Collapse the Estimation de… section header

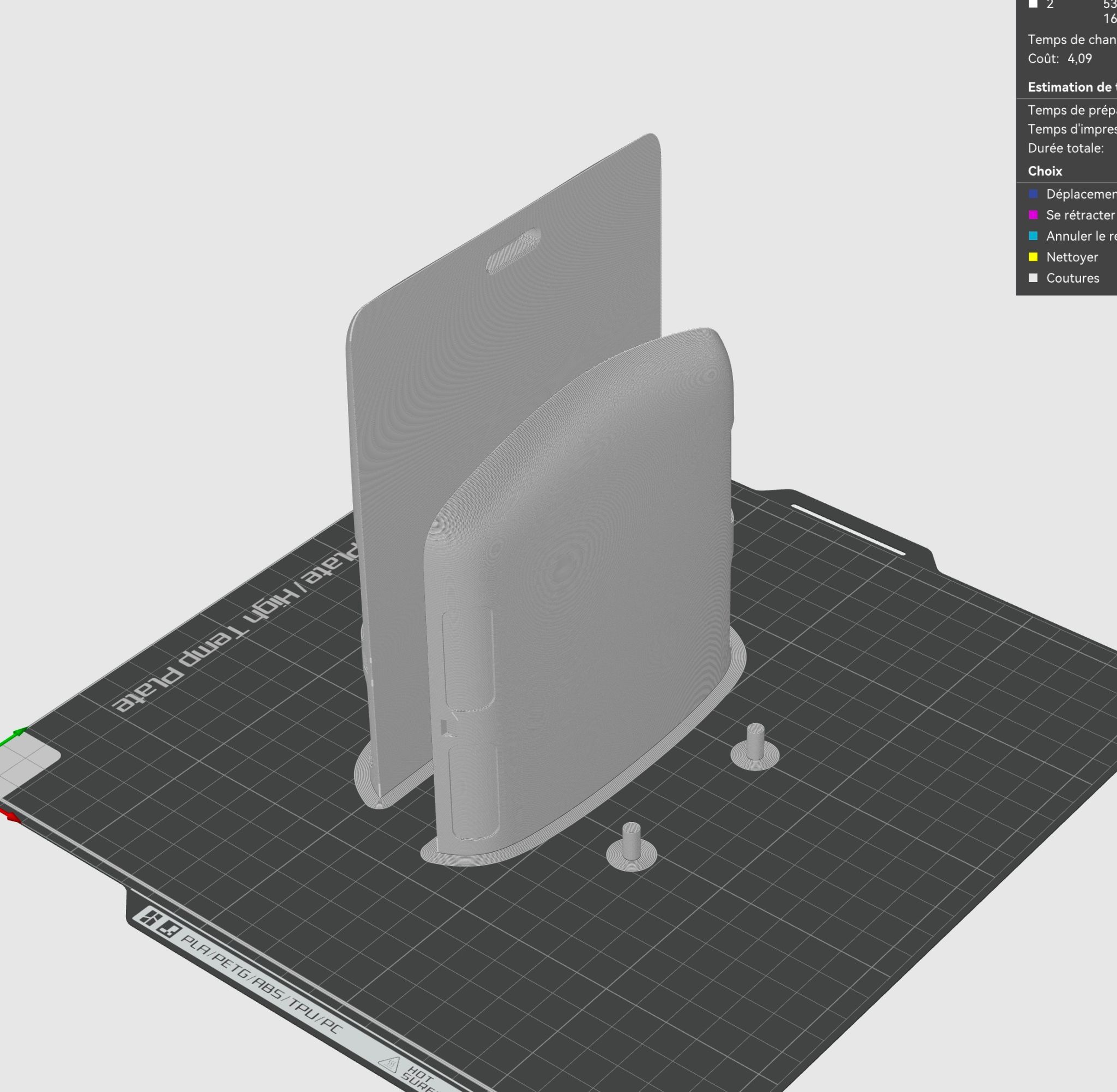pos(1072,87)
